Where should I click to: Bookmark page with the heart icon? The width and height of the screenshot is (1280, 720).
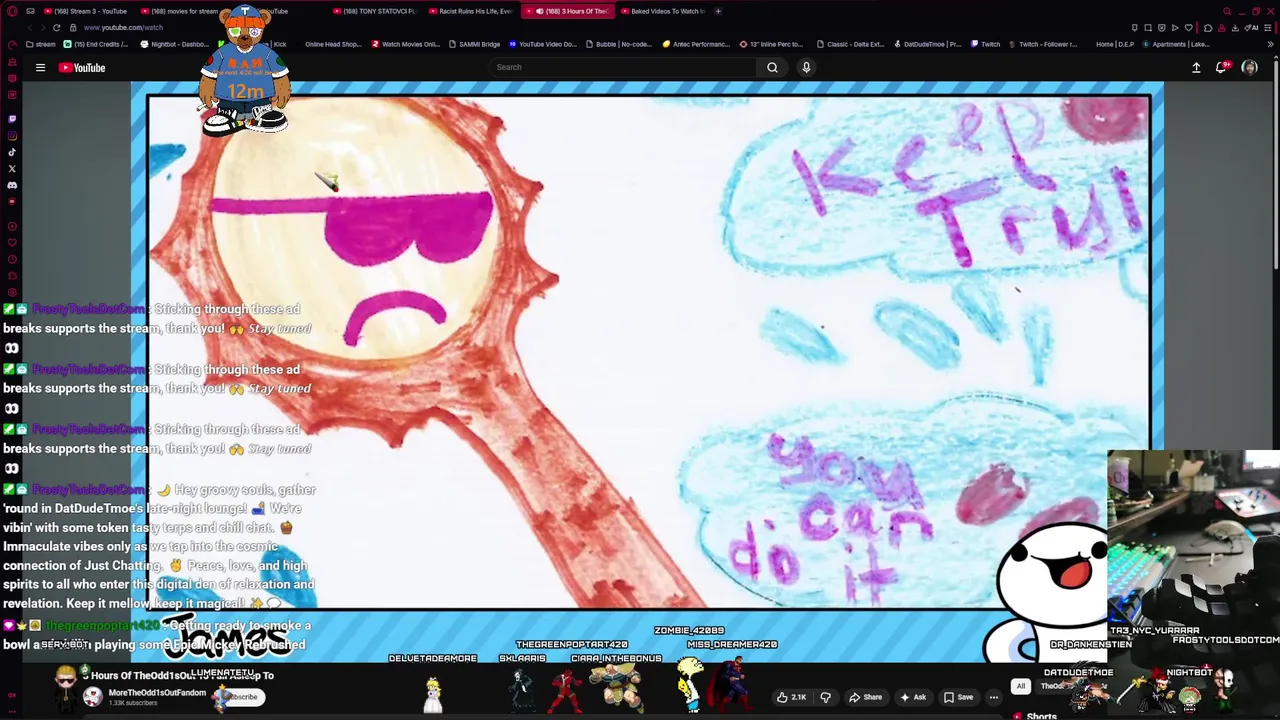pos(1187,27)
